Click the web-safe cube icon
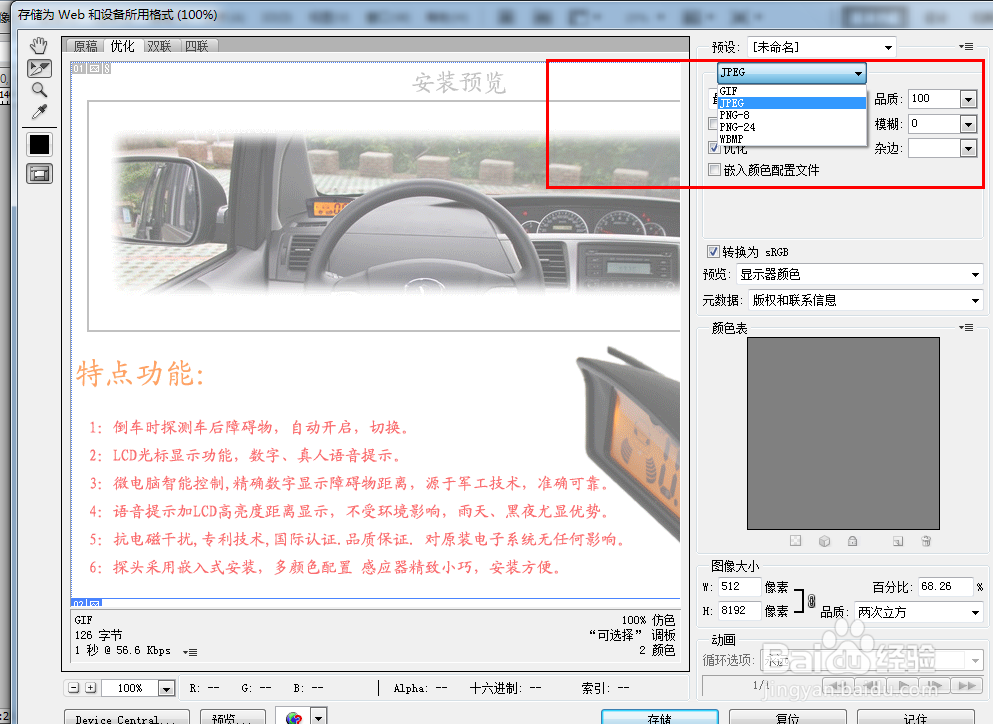Viewport: 993px width, 724px height. tap(824, 541)
